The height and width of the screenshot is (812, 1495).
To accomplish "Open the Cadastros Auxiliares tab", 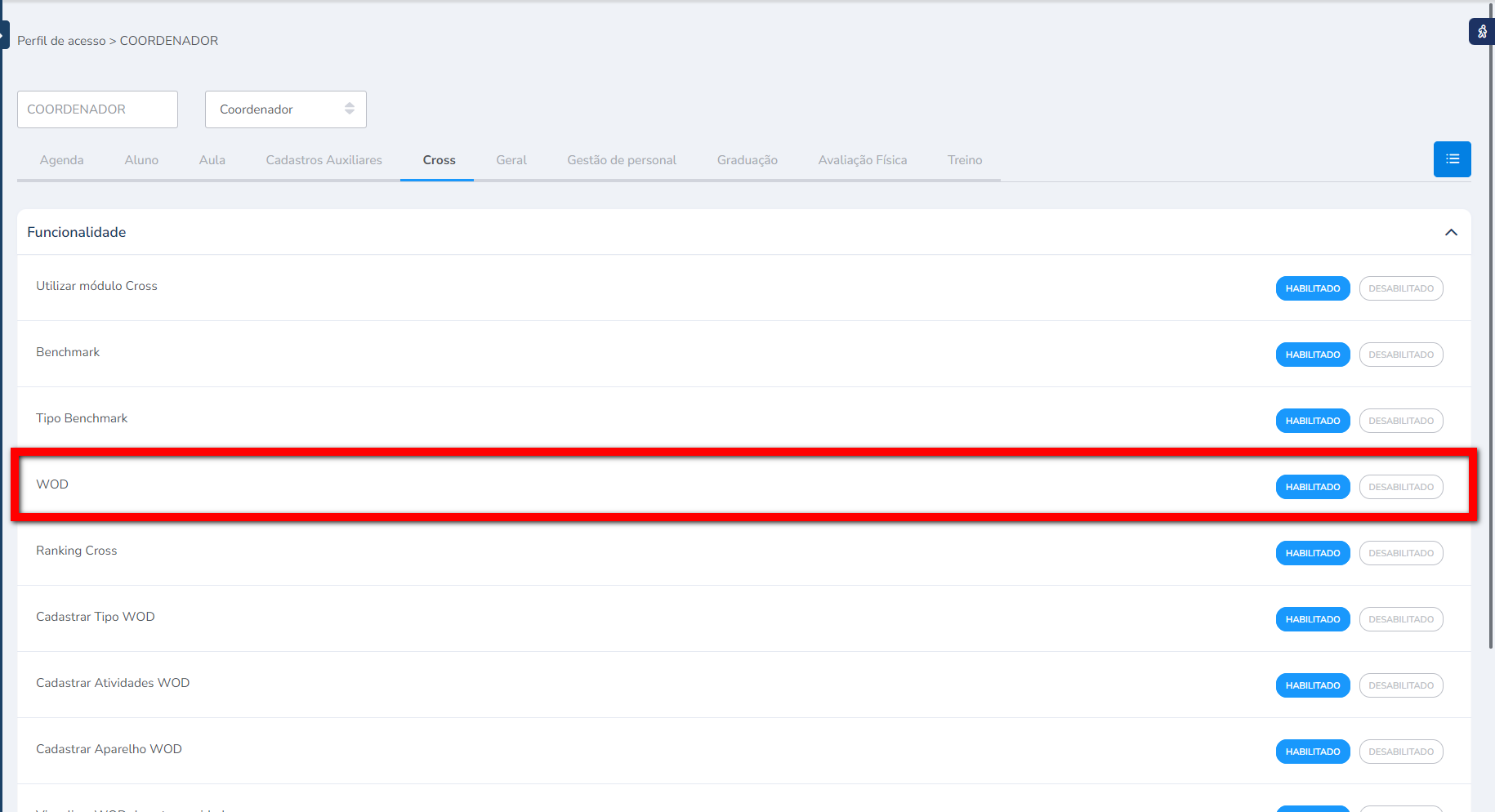I will click(x=324, y=160).
